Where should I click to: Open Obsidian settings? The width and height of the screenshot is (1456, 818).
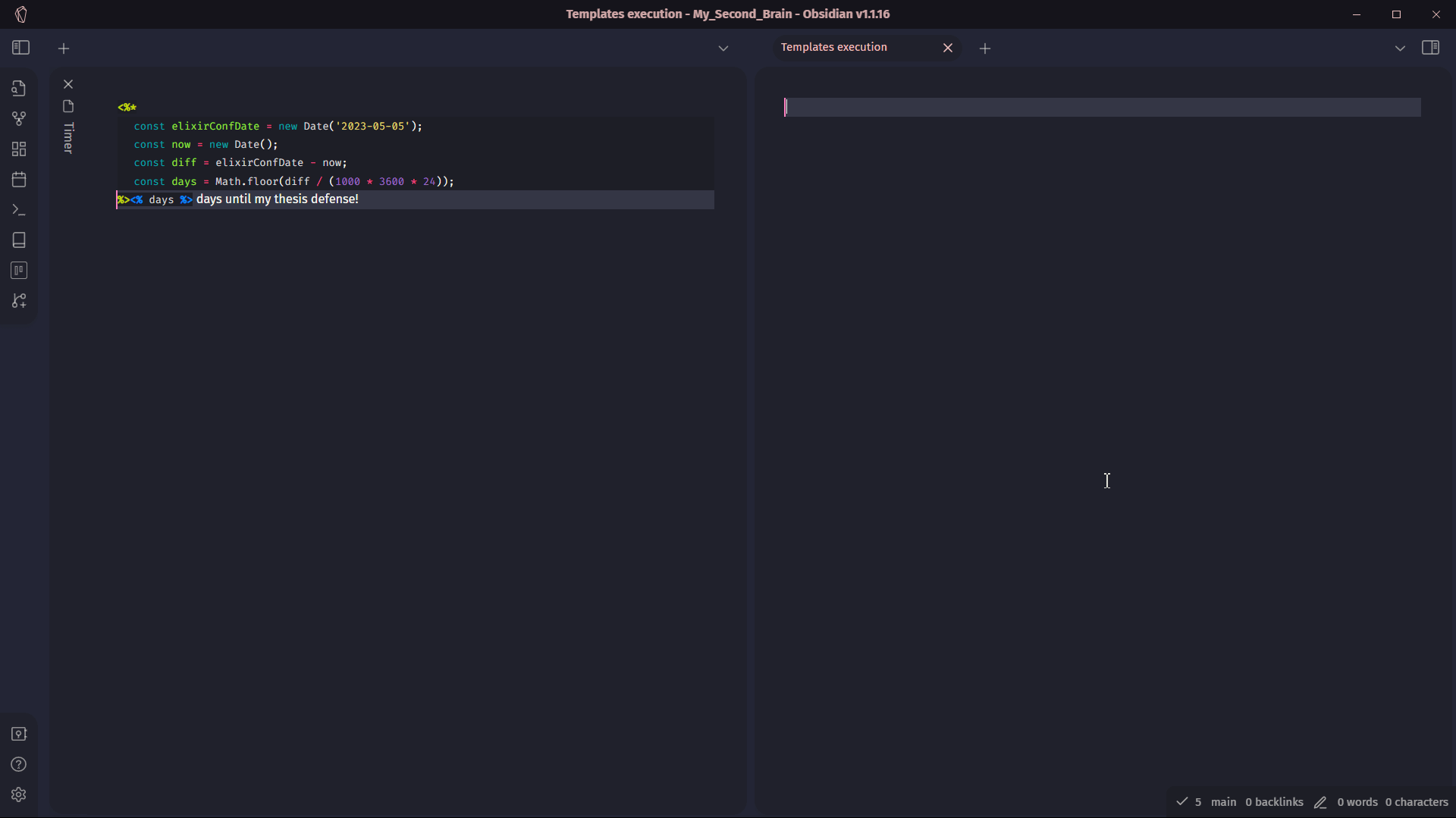coord(19,794)
